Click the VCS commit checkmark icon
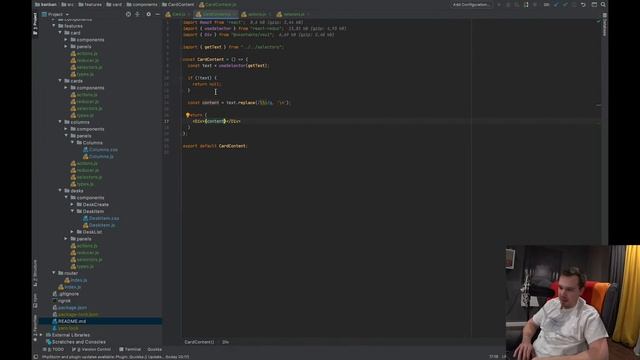This screenshot has height=360, width=640. [x=565, y=4]
